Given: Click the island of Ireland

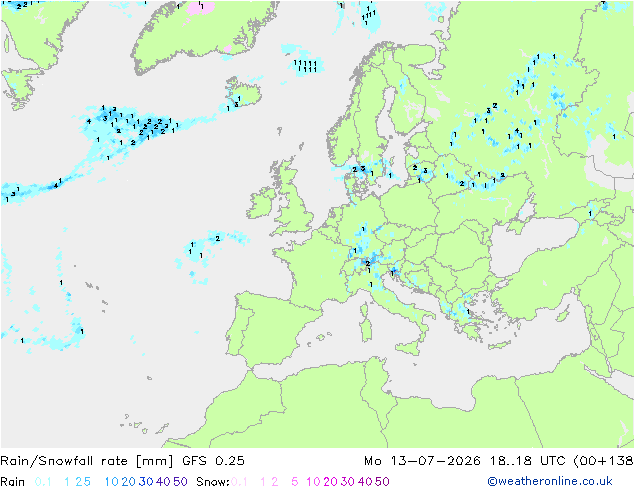Looking at the screenshot, I should coord(262,202).
